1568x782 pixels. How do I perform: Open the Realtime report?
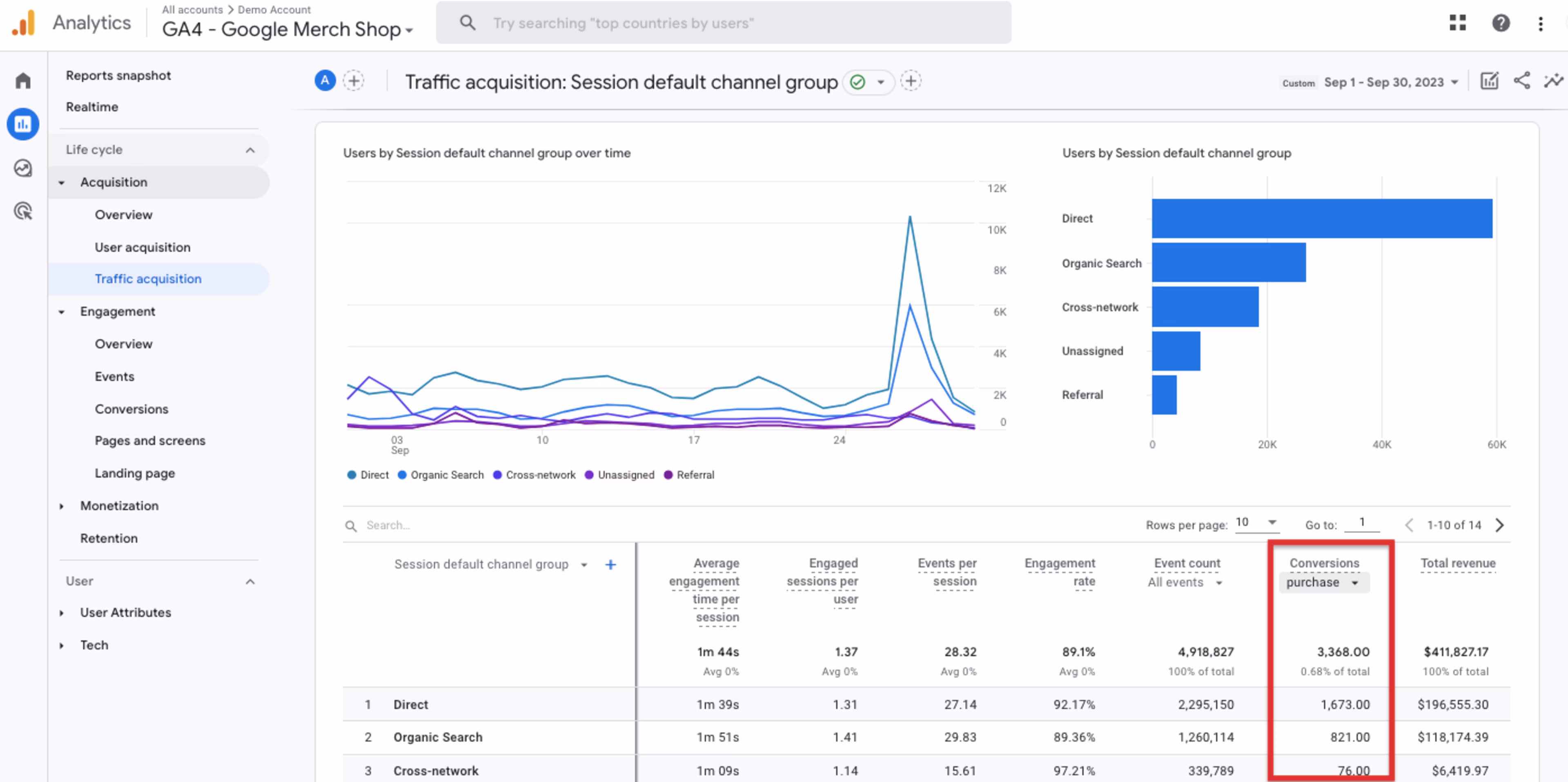click(x=92, y=107)
